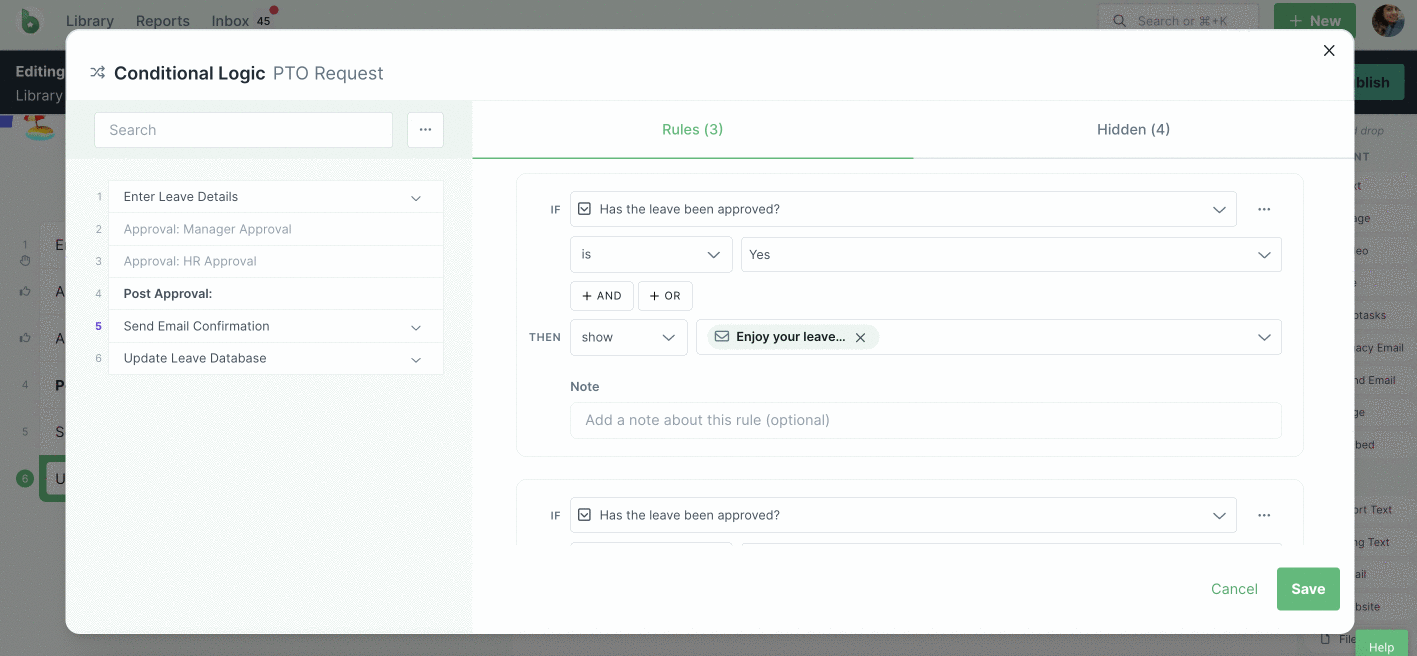Viewport: 1417px width, 656px height.
Task: Click the profile avatar in the top-right
Action: [x=1388, y=20]
